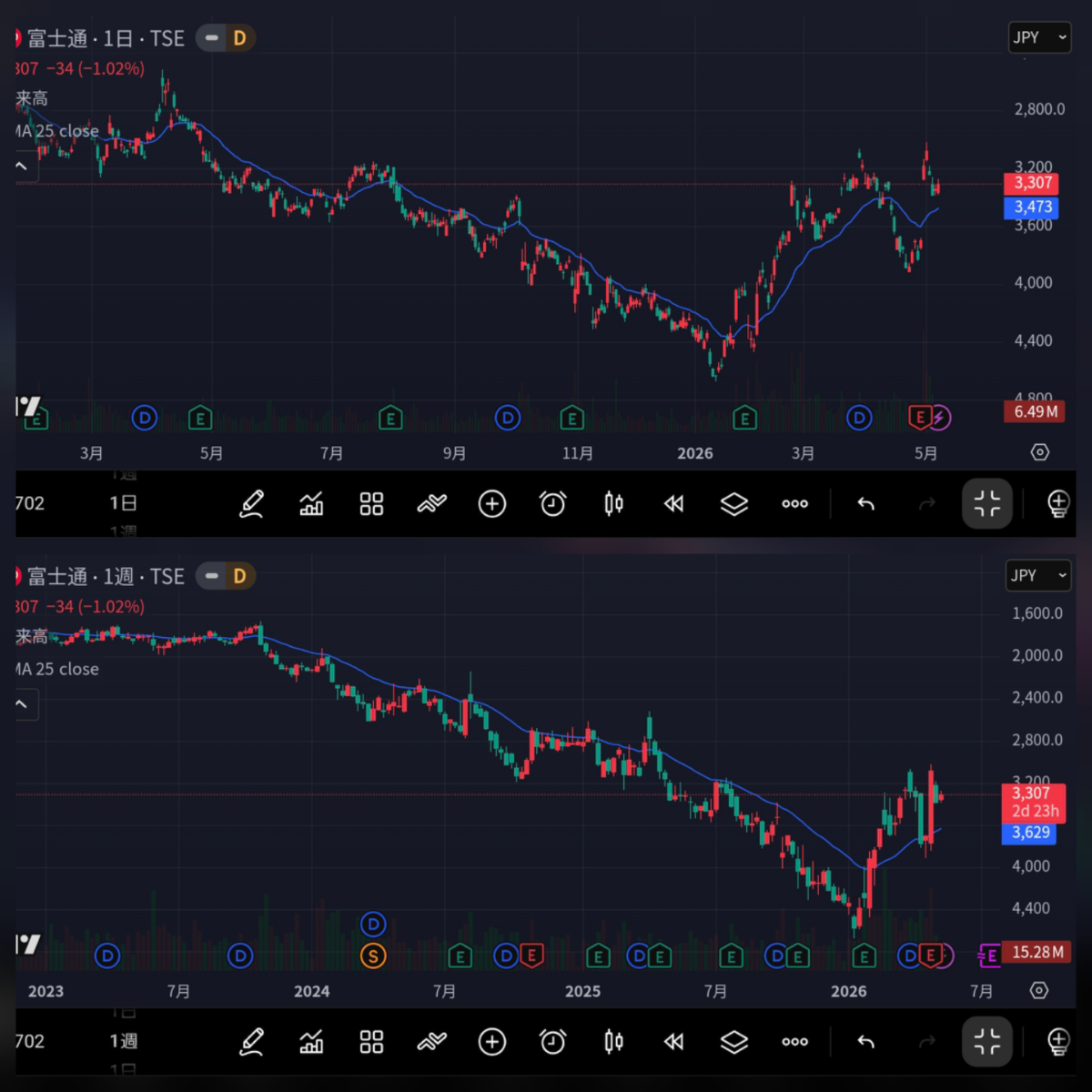Click the lightbulb plus icon on daily toolbar
1092x1092 pixels.
click(x=1057, y=503)
